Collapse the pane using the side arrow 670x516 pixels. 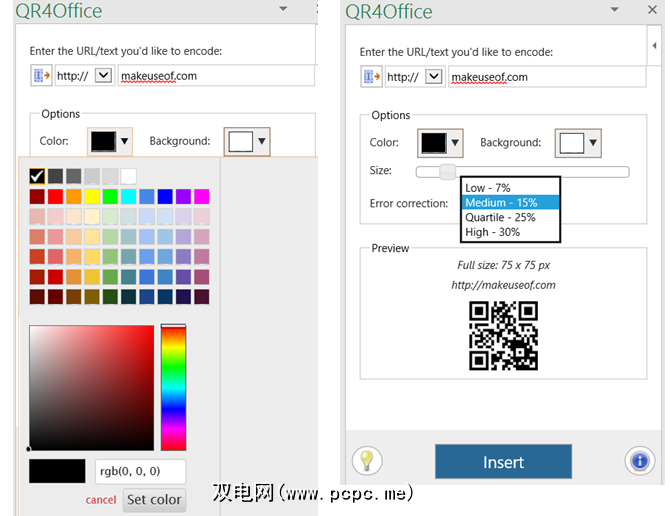click(655, 45)
